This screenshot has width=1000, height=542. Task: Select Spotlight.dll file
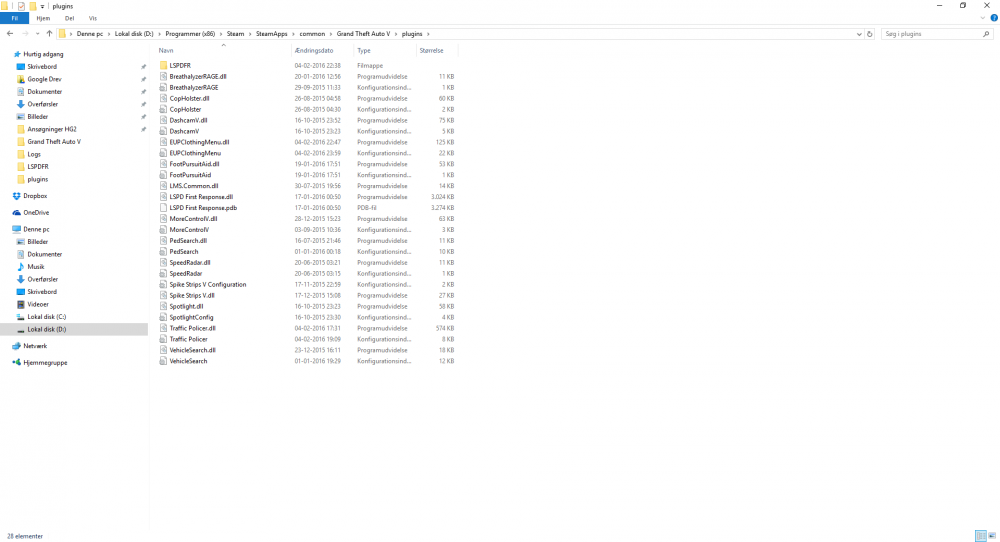186,306
